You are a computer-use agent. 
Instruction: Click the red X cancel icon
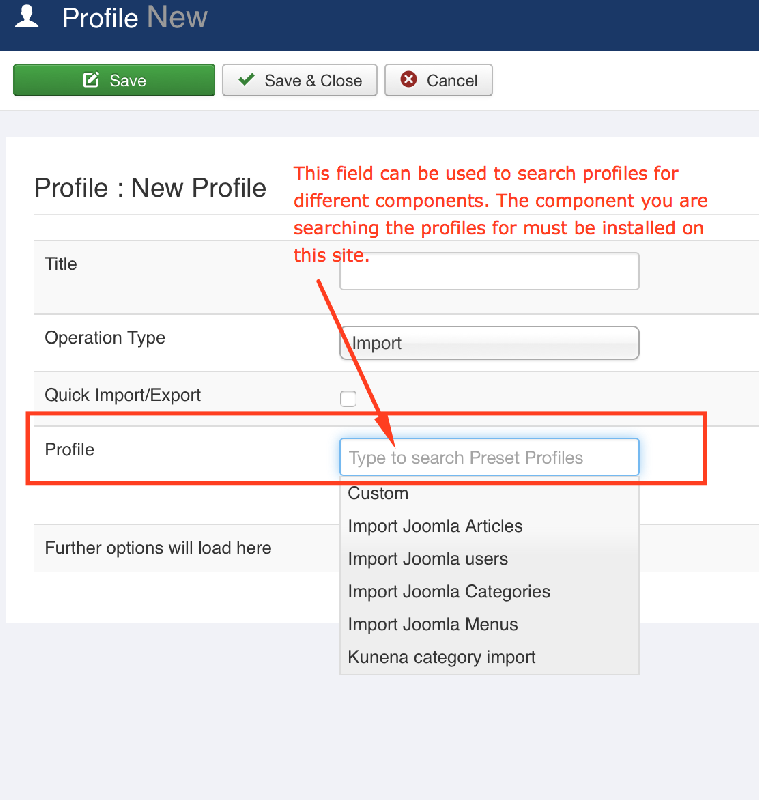tap(409, 80)
